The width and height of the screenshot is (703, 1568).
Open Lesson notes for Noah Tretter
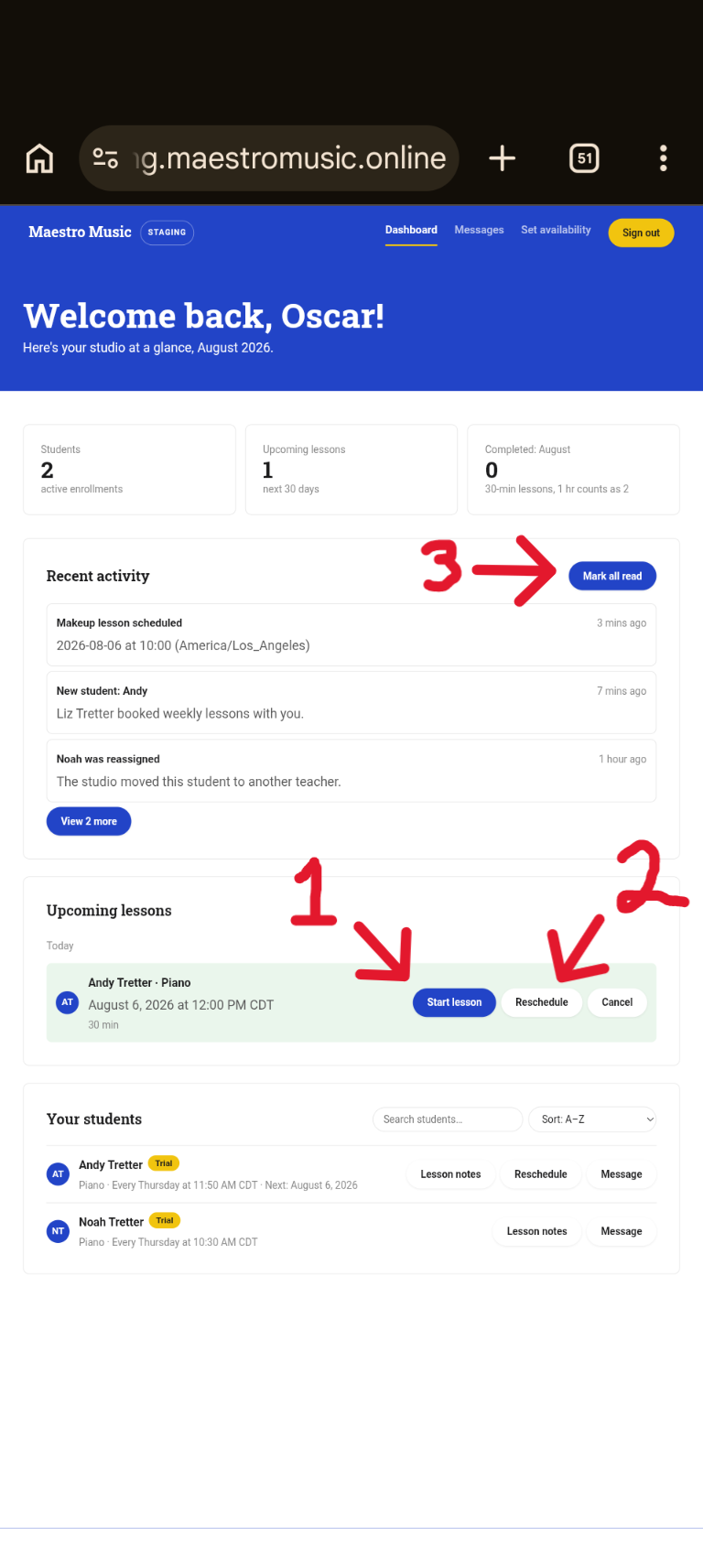536,1231
